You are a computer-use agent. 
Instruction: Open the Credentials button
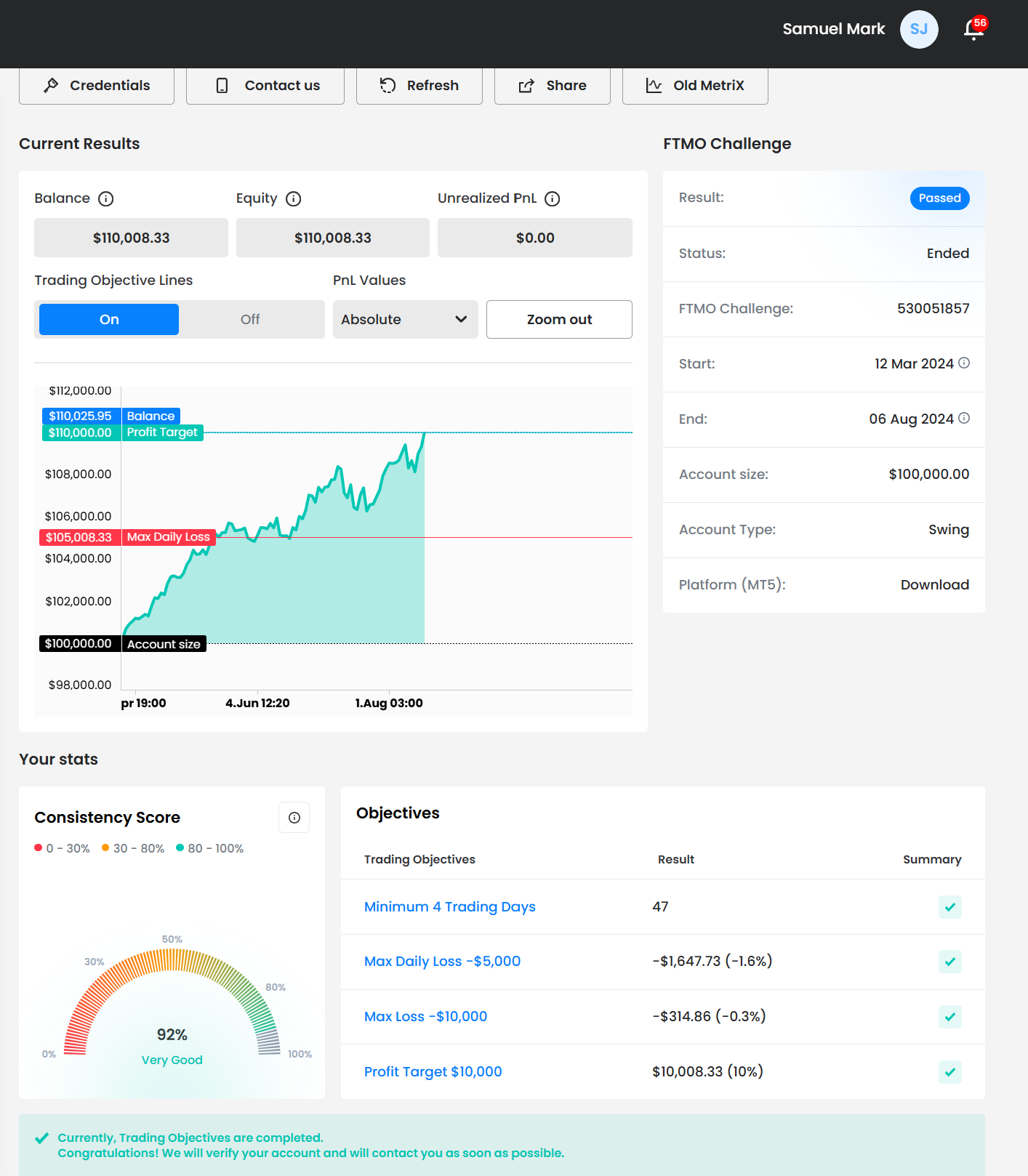pos(97,86)
